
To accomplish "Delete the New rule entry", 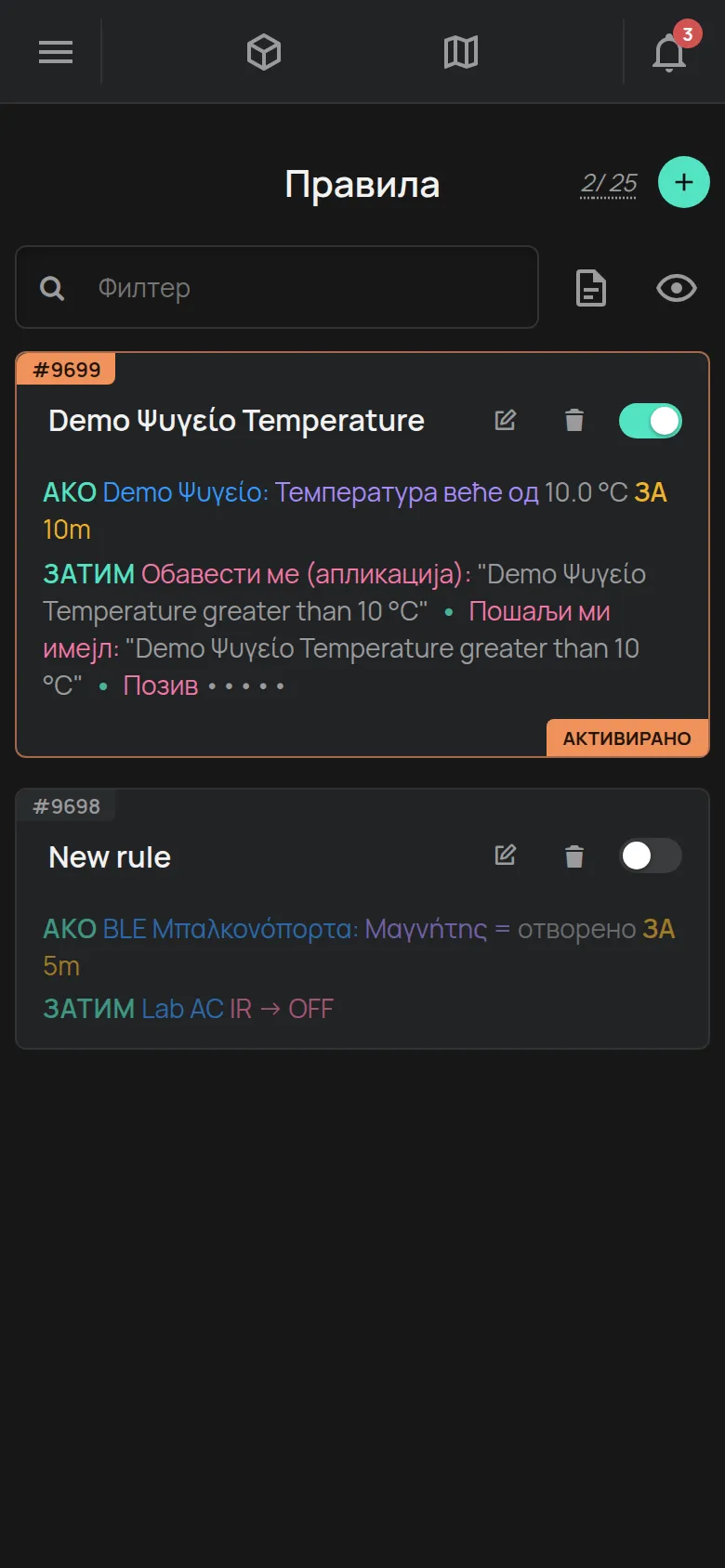I will click(574, 856).
